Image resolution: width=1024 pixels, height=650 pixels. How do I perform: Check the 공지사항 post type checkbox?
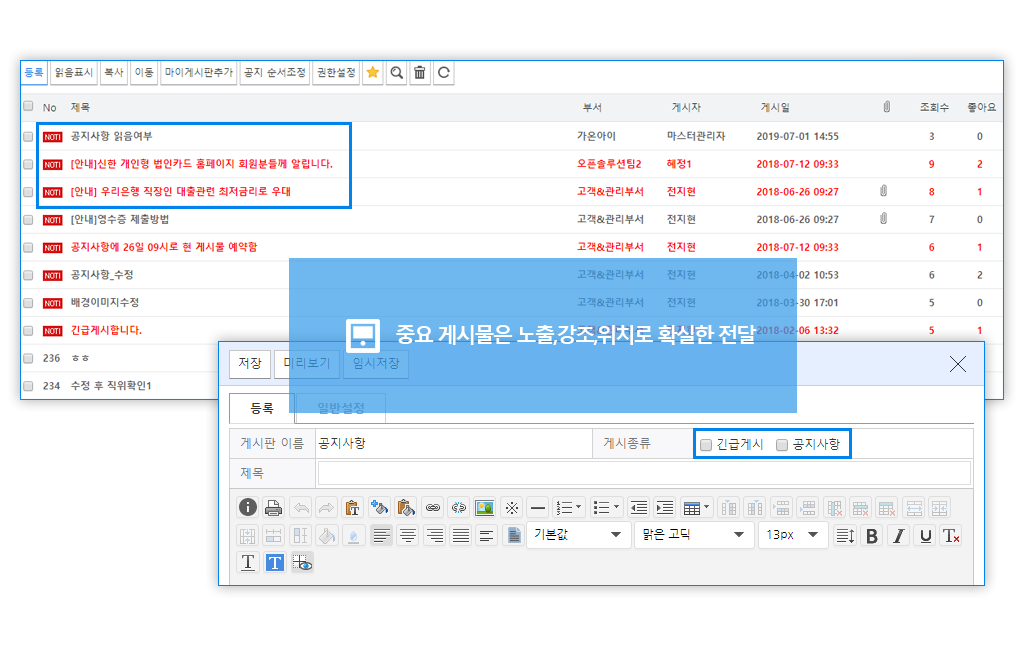coord(782,445)
